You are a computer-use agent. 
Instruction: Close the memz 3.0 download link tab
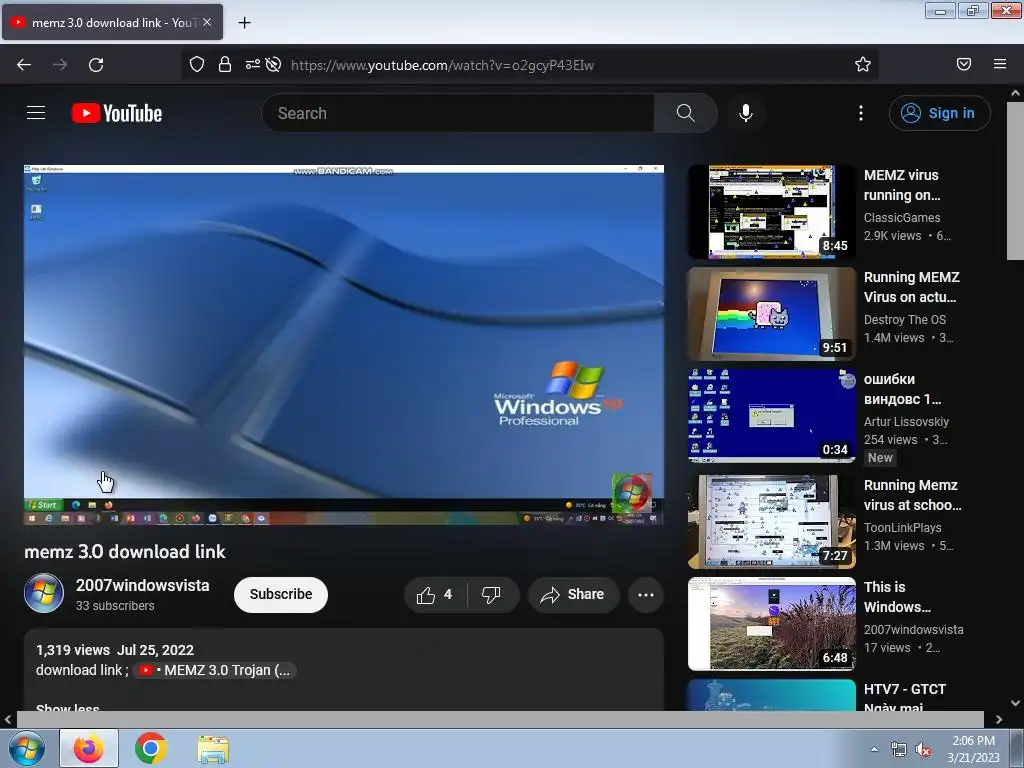pos(207,22)
